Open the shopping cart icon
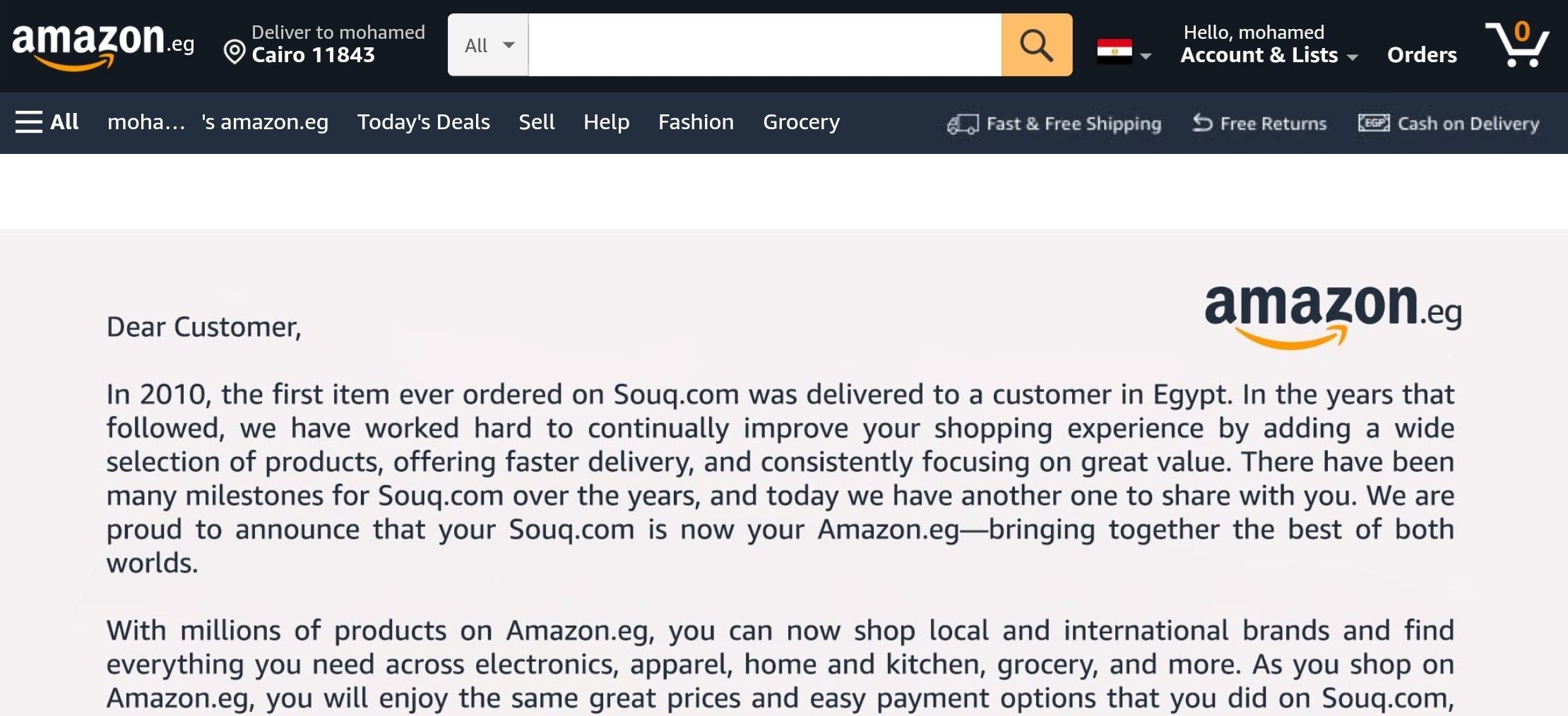 [1517, 44]
